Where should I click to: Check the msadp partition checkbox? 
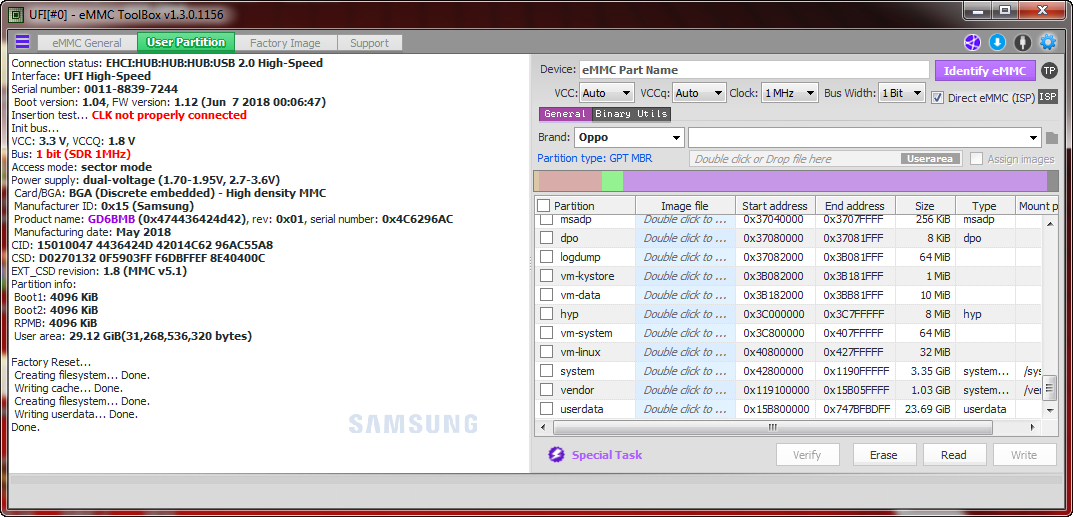pyautogui.click(x=546, y=220)
